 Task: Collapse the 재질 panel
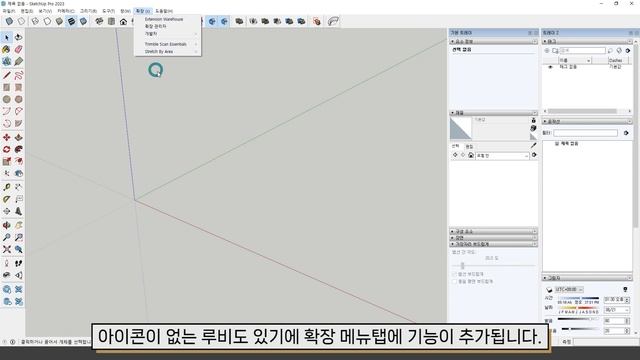[493, 113]
